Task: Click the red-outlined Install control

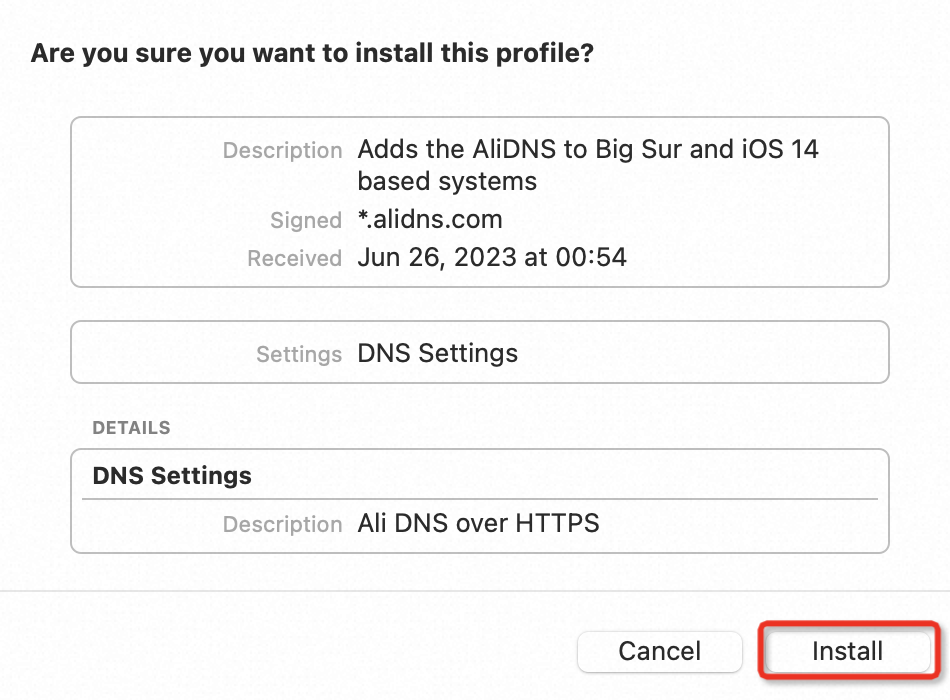Action: pos(848,651)
